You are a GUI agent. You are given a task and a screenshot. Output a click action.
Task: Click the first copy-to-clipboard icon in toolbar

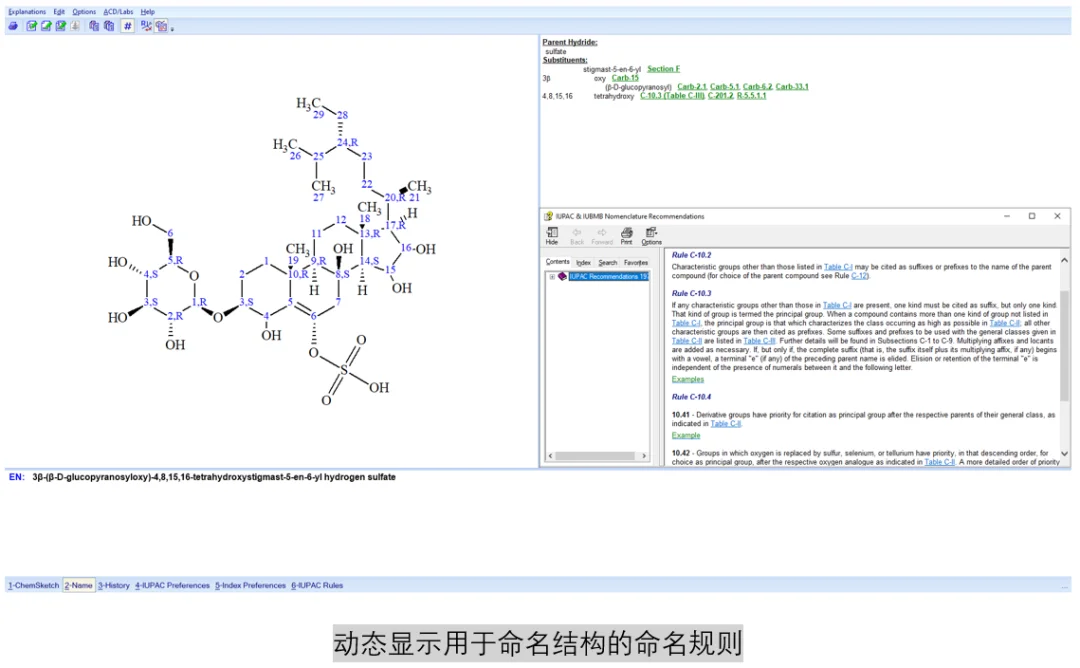[x=94, y=26]
